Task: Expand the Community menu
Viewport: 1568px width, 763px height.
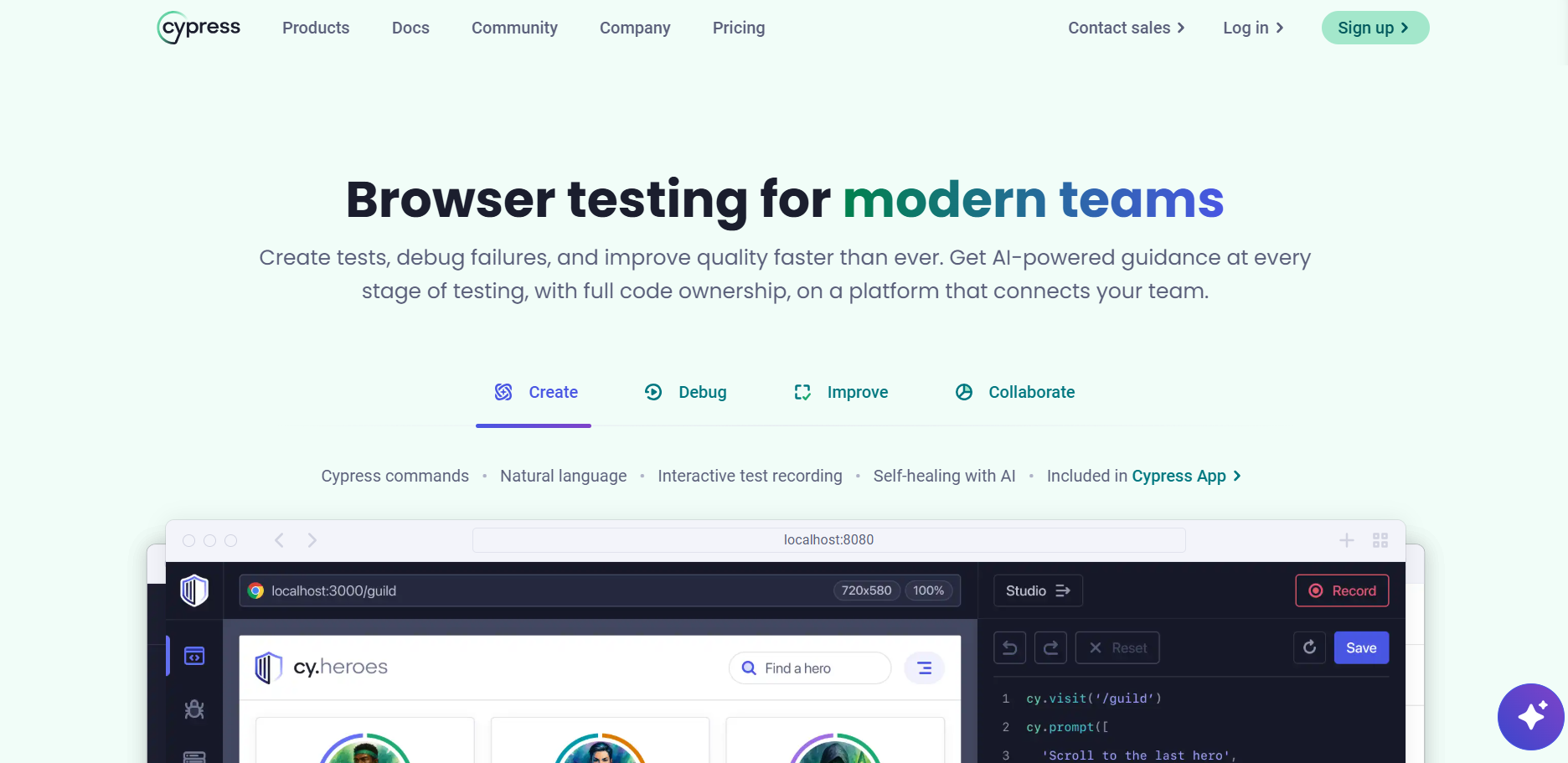Action: 514,28
